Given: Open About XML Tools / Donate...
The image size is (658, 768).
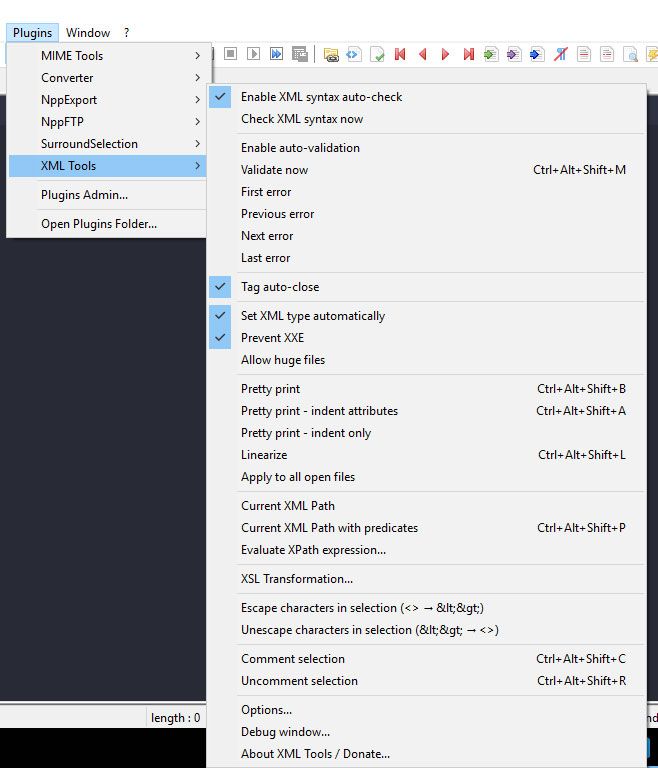Looking at the screenshot, I should point(427,754).
